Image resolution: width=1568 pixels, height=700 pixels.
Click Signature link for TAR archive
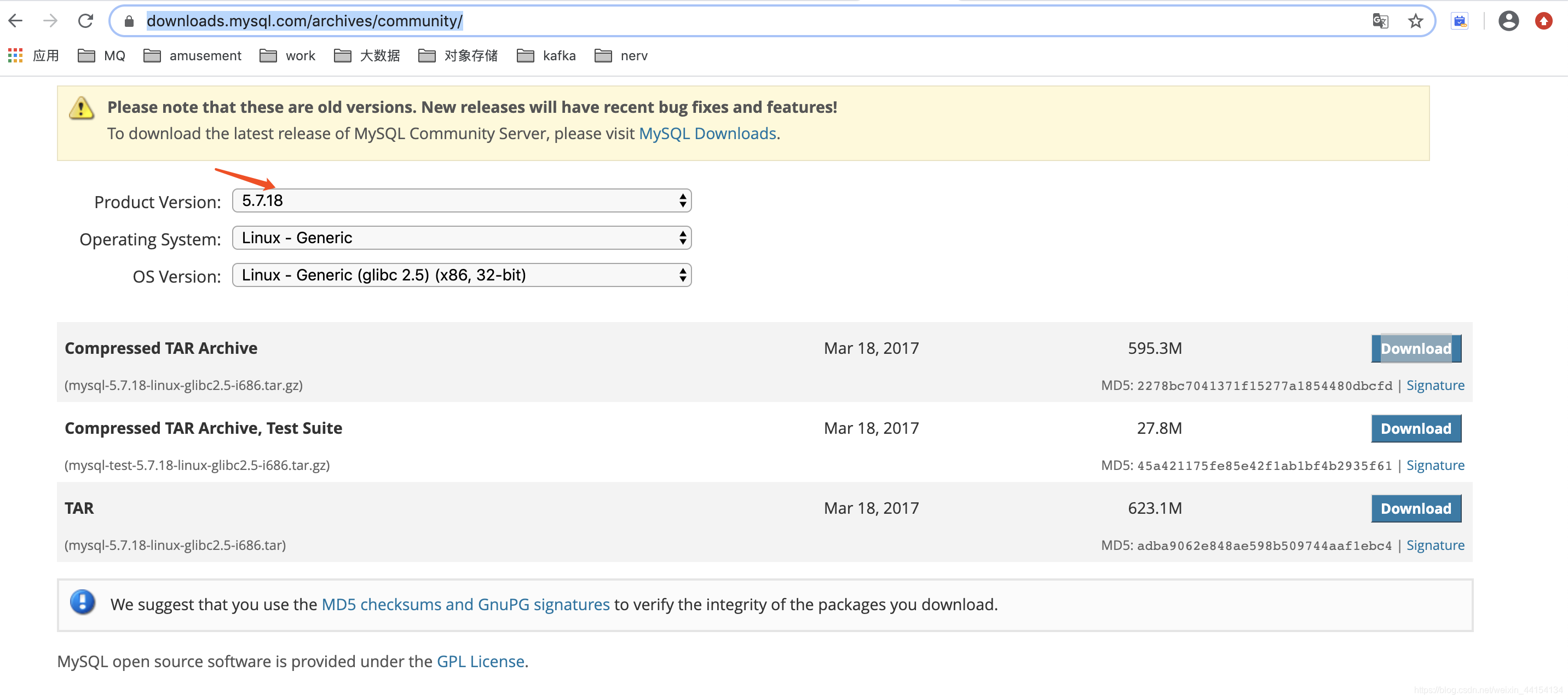click(1436, 544)
